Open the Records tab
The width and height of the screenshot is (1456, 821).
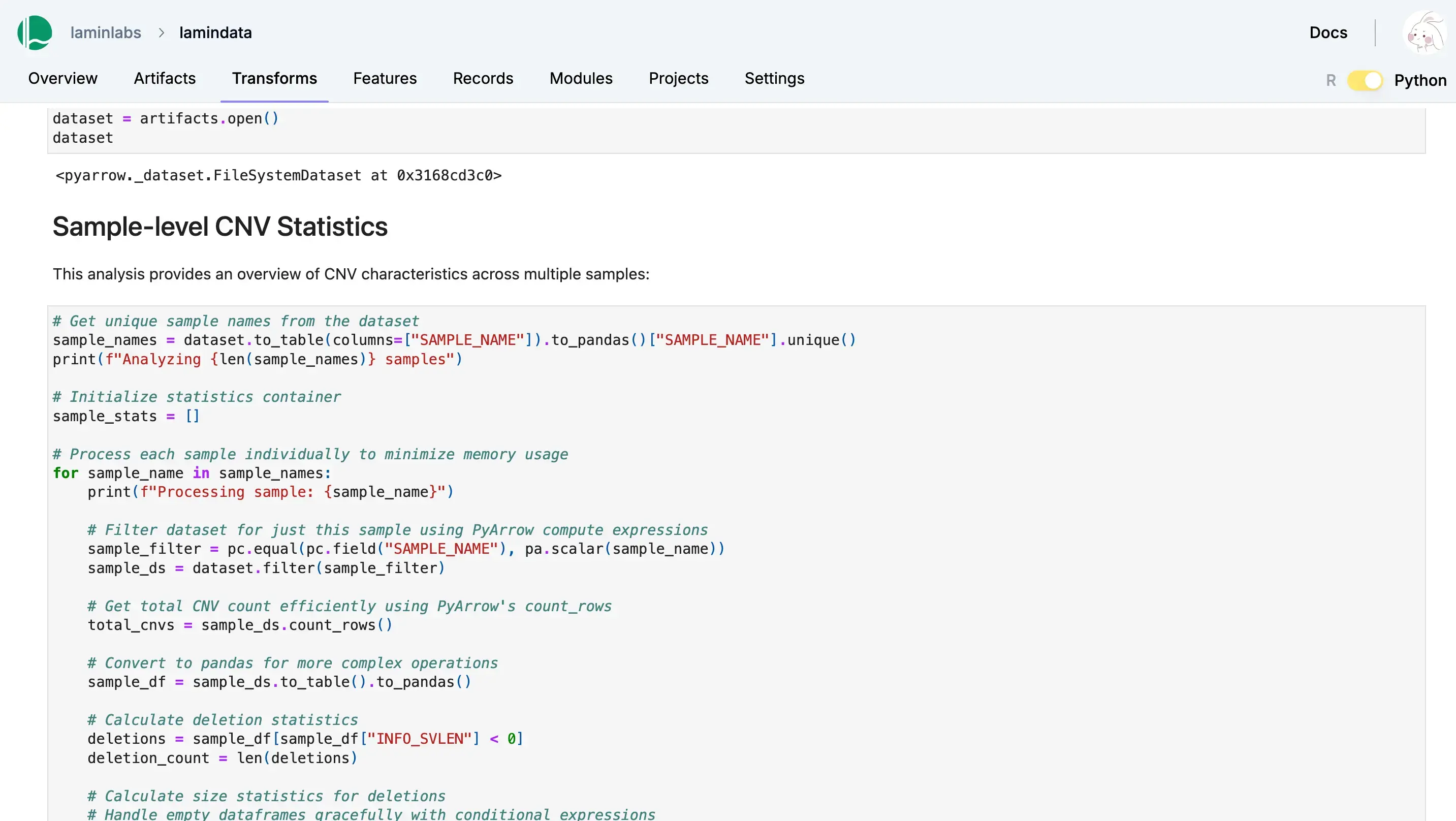click(x=483, y=79)
